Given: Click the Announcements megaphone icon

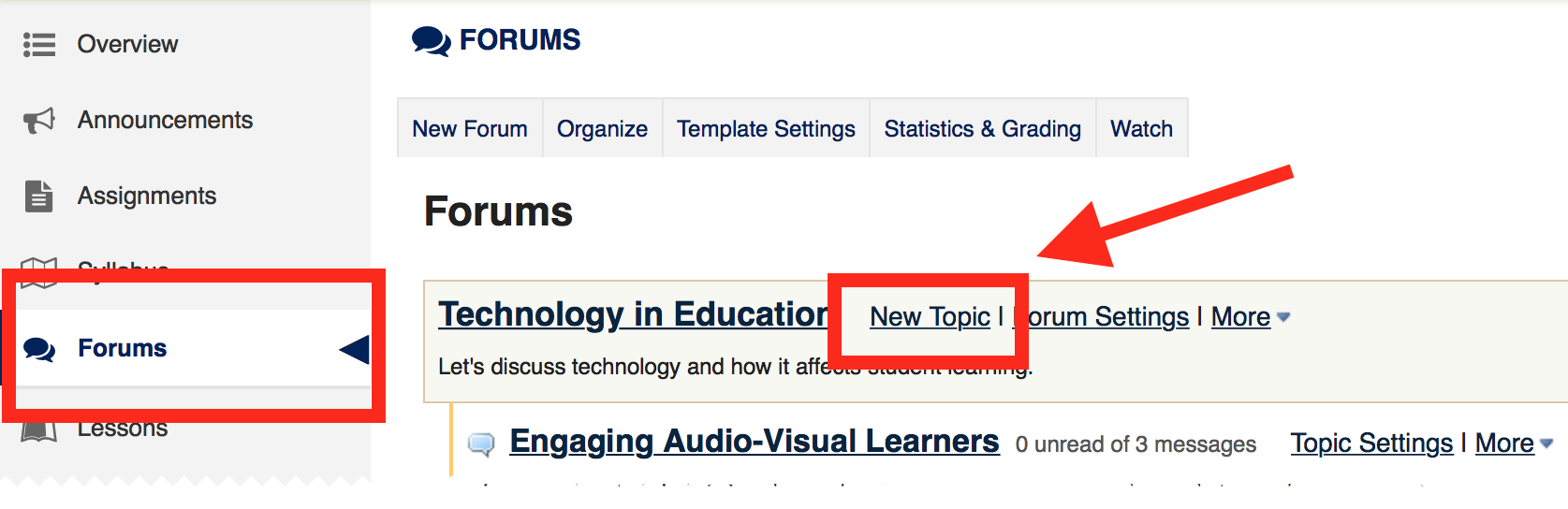Looking at the screenshot, I should pyautogui.click(x=38, y=120).
